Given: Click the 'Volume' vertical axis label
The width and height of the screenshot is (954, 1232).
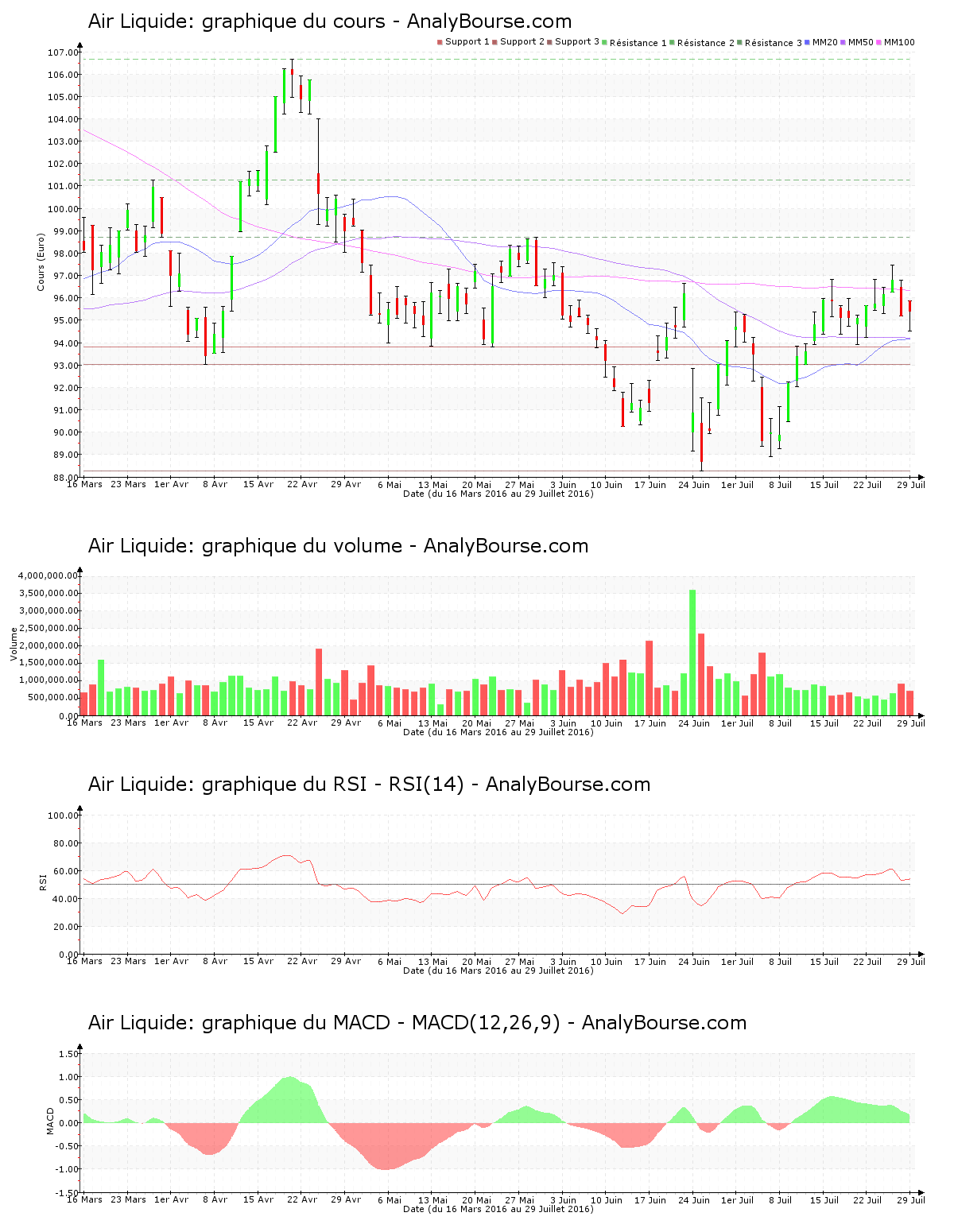Looking at the screenshot, I should 14,644.
